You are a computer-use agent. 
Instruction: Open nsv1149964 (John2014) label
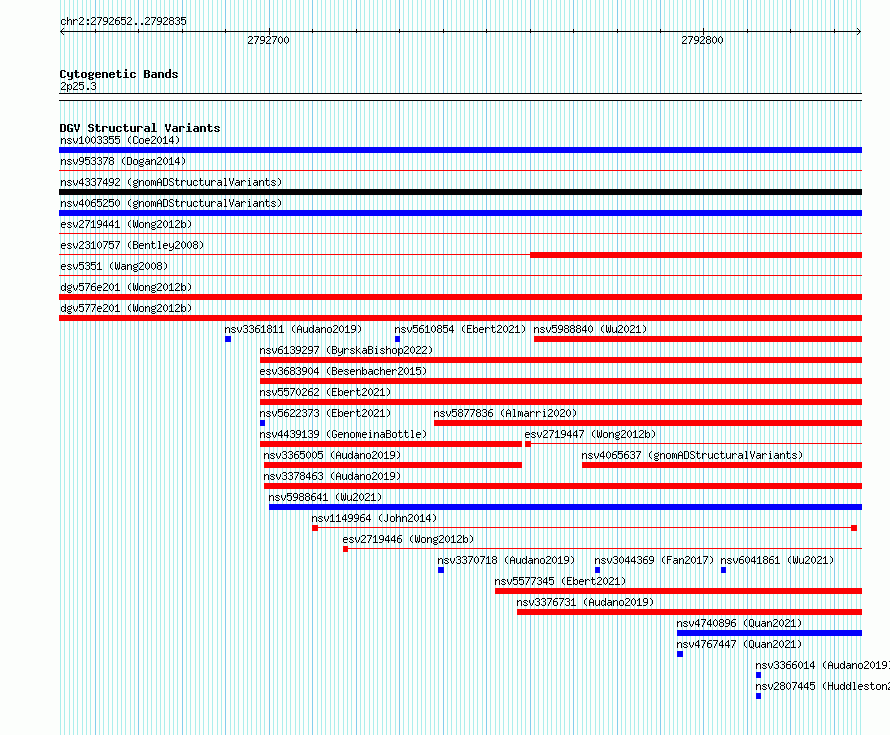point(374,518)
